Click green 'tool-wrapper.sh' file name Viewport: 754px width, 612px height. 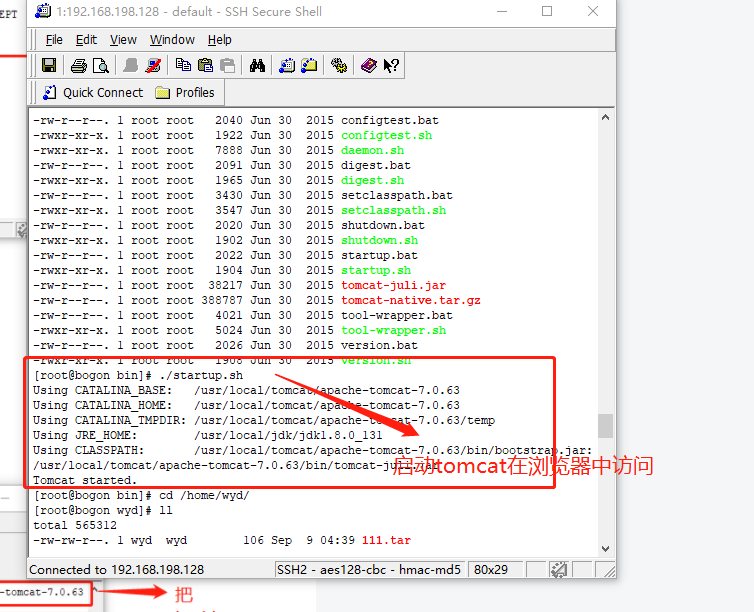393,330
